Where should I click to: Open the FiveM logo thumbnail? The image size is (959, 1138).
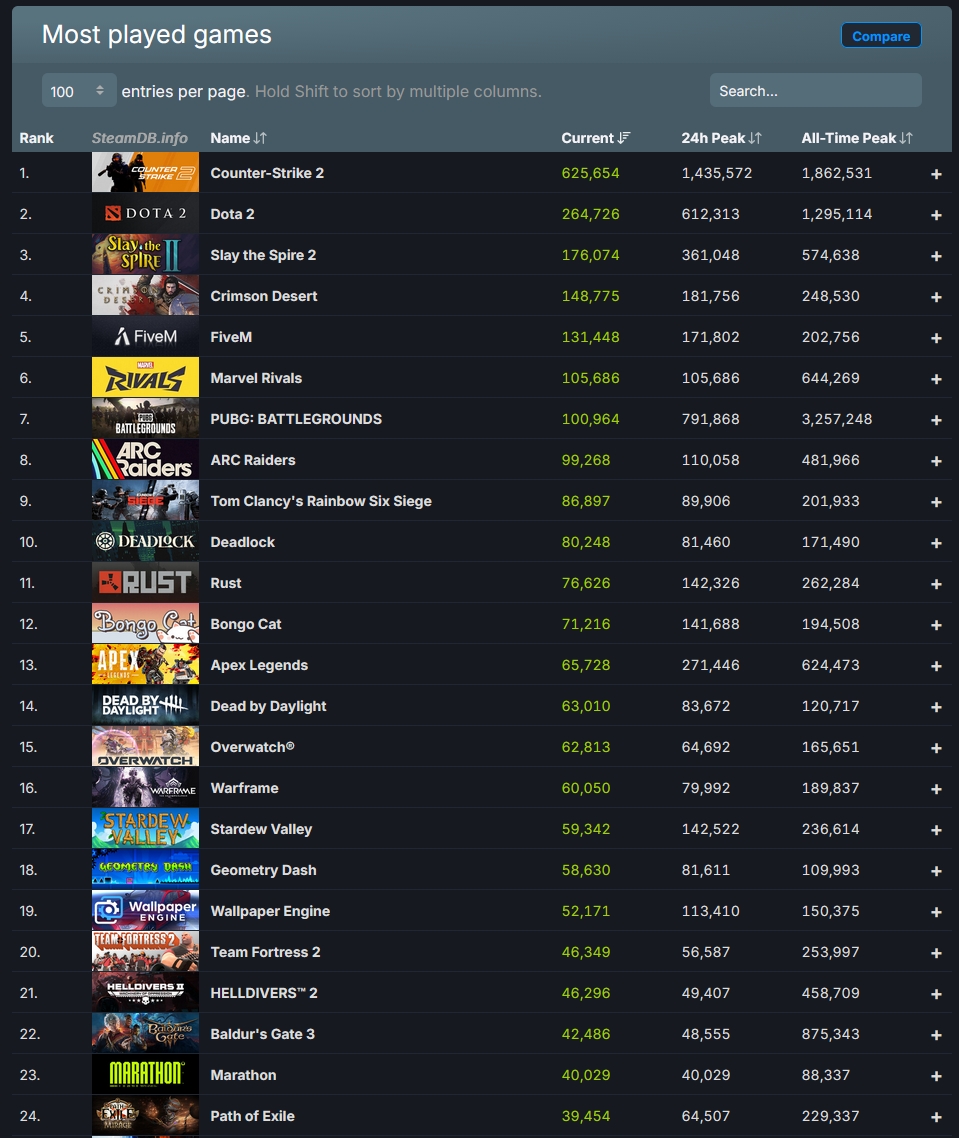point(145,336)
